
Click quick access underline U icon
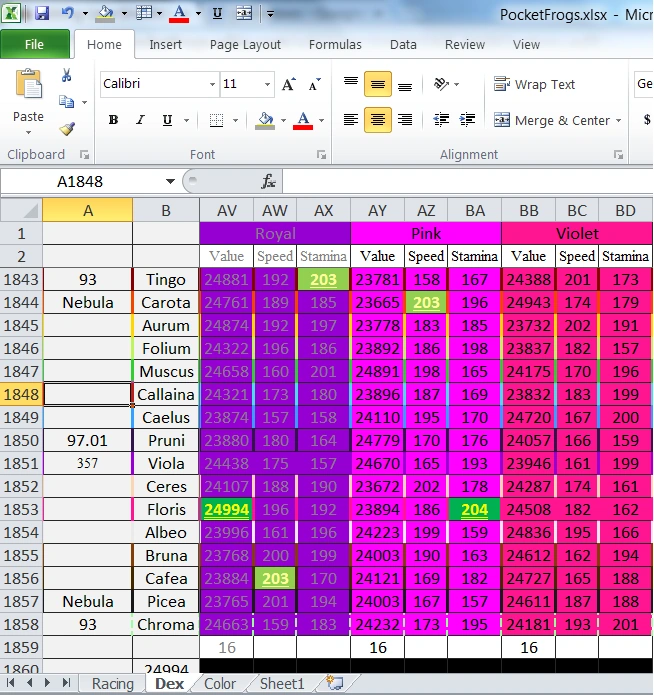pos(217,13)
